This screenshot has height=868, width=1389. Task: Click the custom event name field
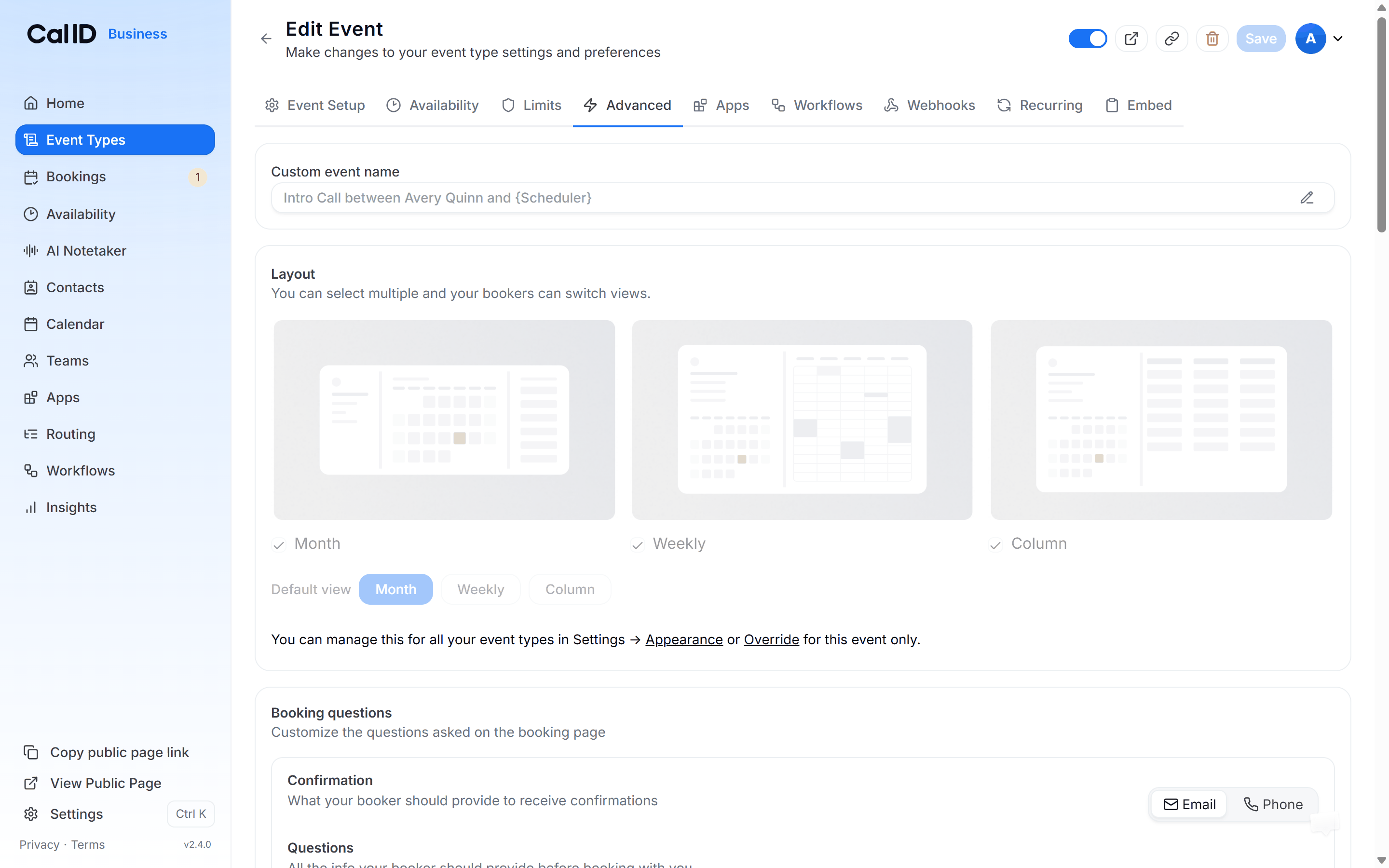pos(803,198)
